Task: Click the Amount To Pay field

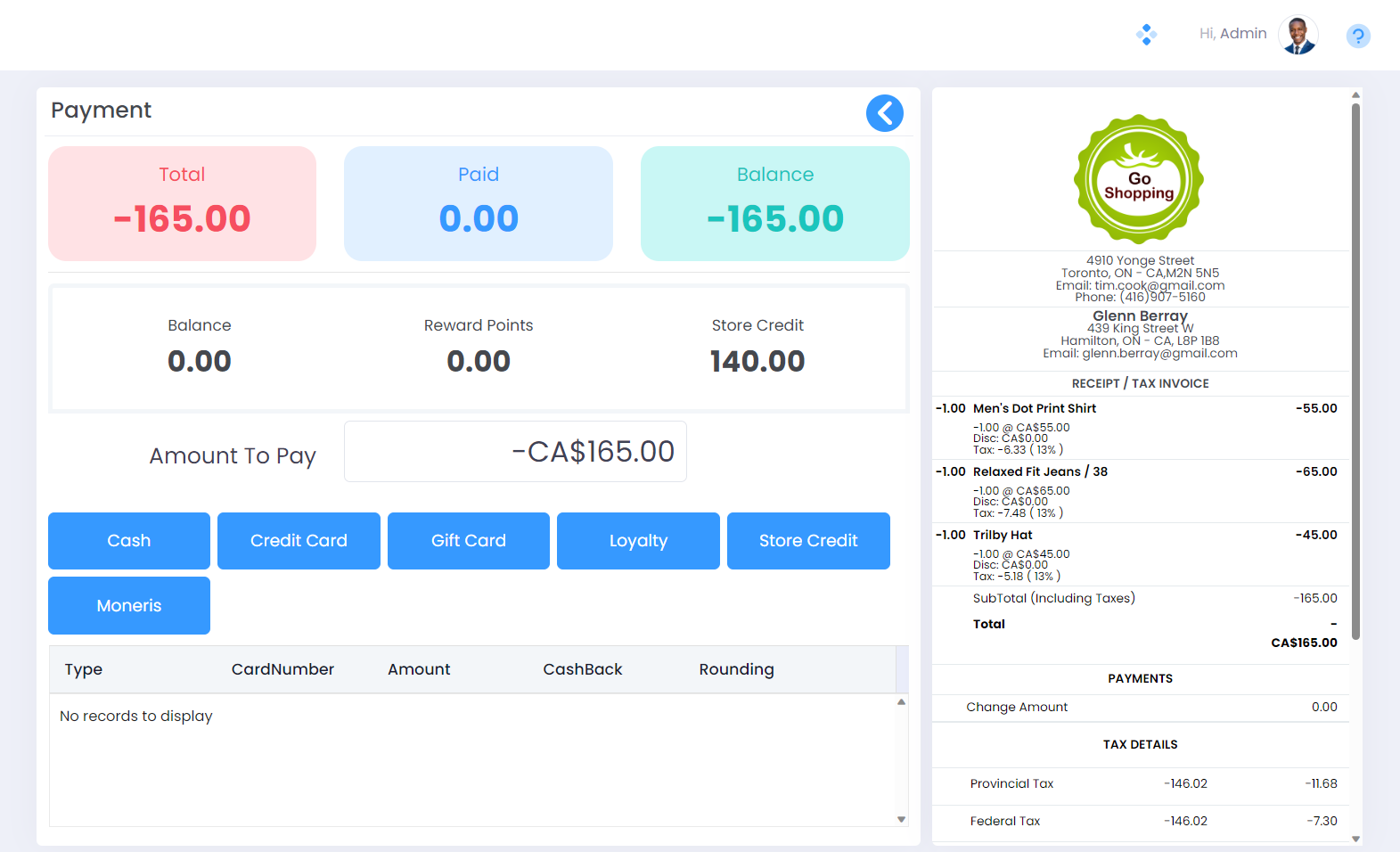Action: point(515,452)
